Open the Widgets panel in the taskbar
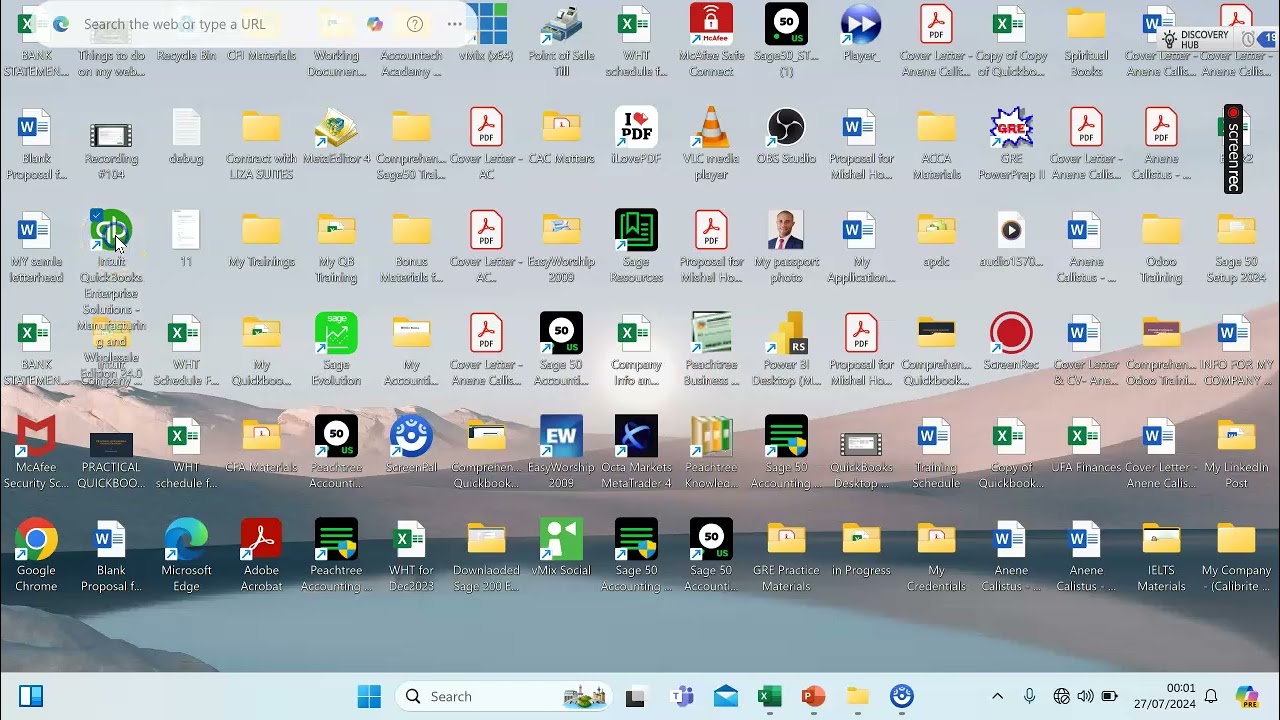Viewport: 1280px width, 720px height. [x=31, y=696]
